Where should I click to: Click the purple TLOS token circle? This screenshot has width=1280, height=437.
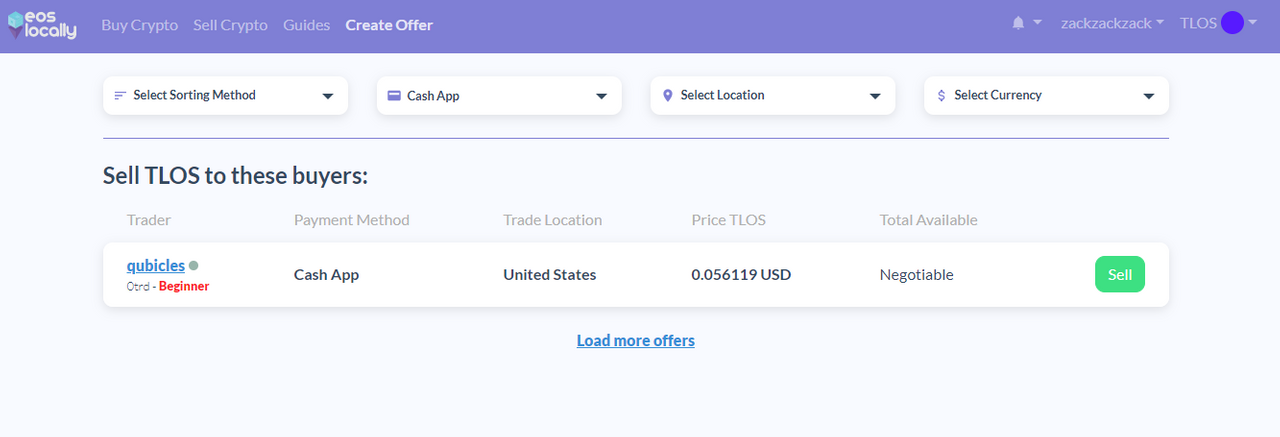point(1232,23)
